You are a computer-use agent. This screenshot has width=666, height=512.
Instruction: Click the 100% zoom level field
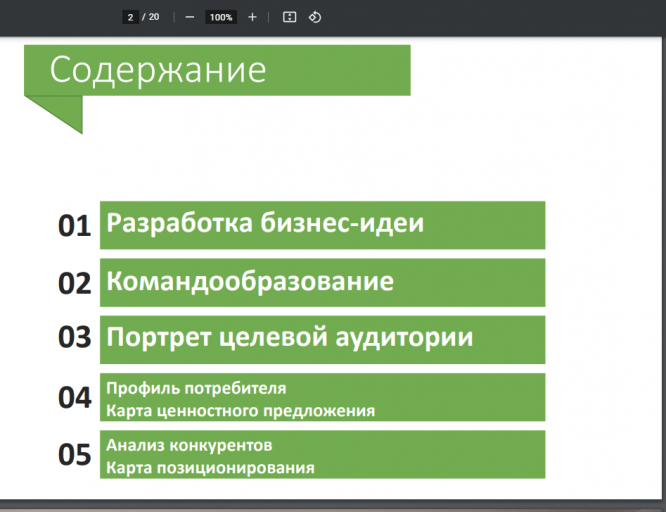221,17
